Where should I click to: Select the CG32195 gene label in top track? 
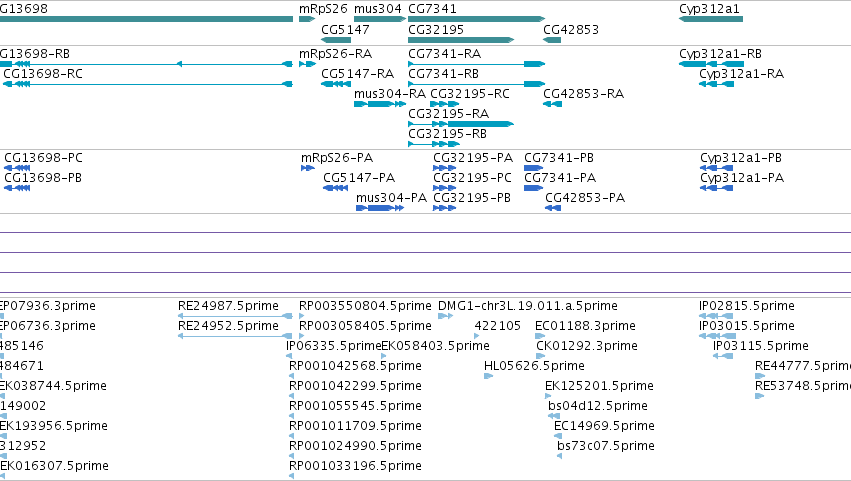pyautogui.click(x=436, y=29)
